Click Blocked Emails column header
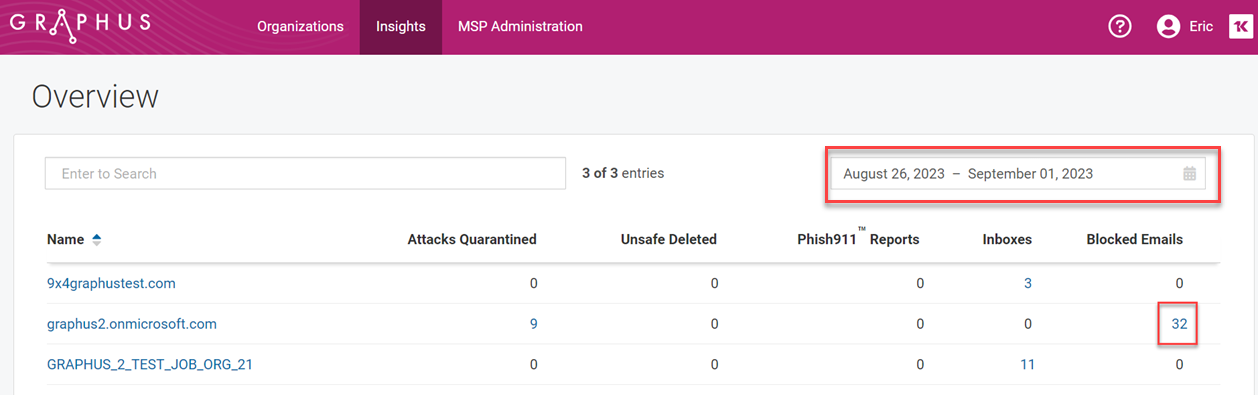 (1135, 239)
